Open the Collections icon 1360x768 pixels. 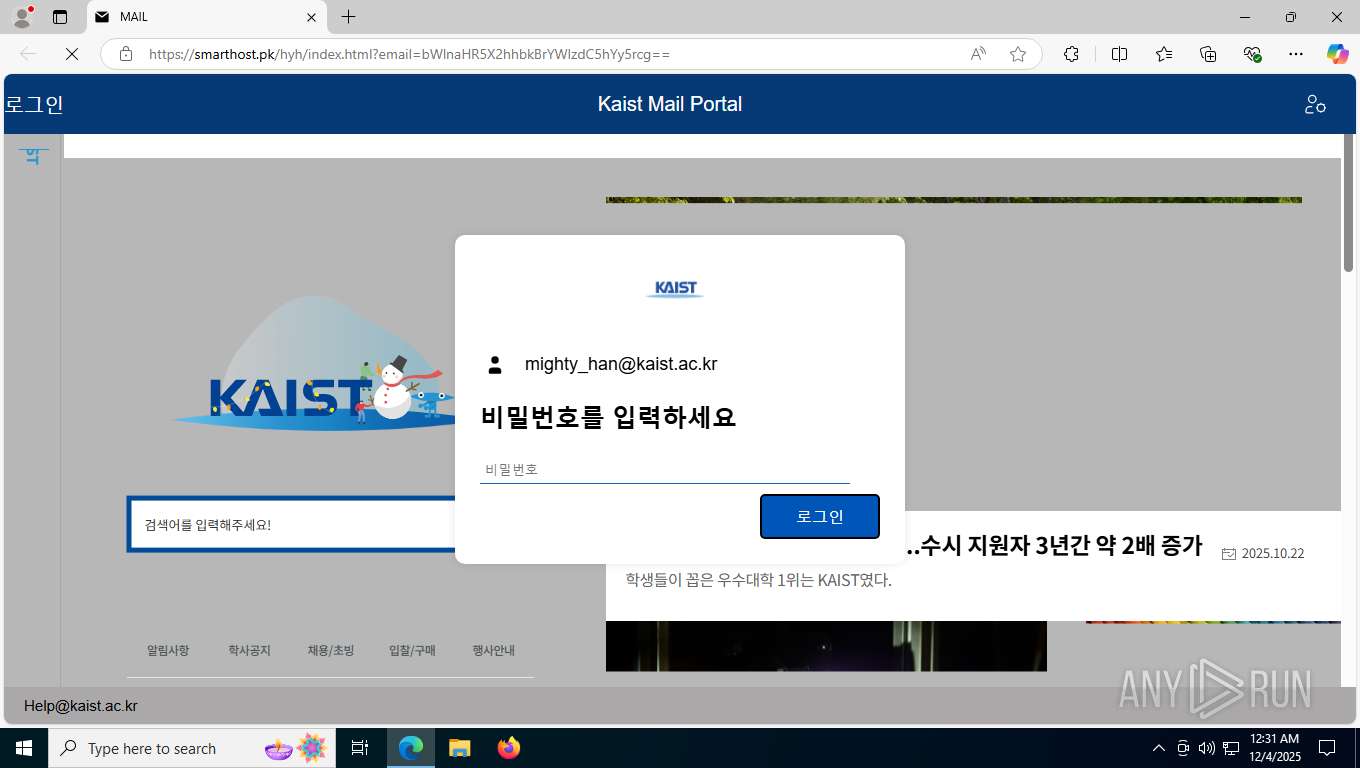pyautogui.click(x=1208, y=54)
